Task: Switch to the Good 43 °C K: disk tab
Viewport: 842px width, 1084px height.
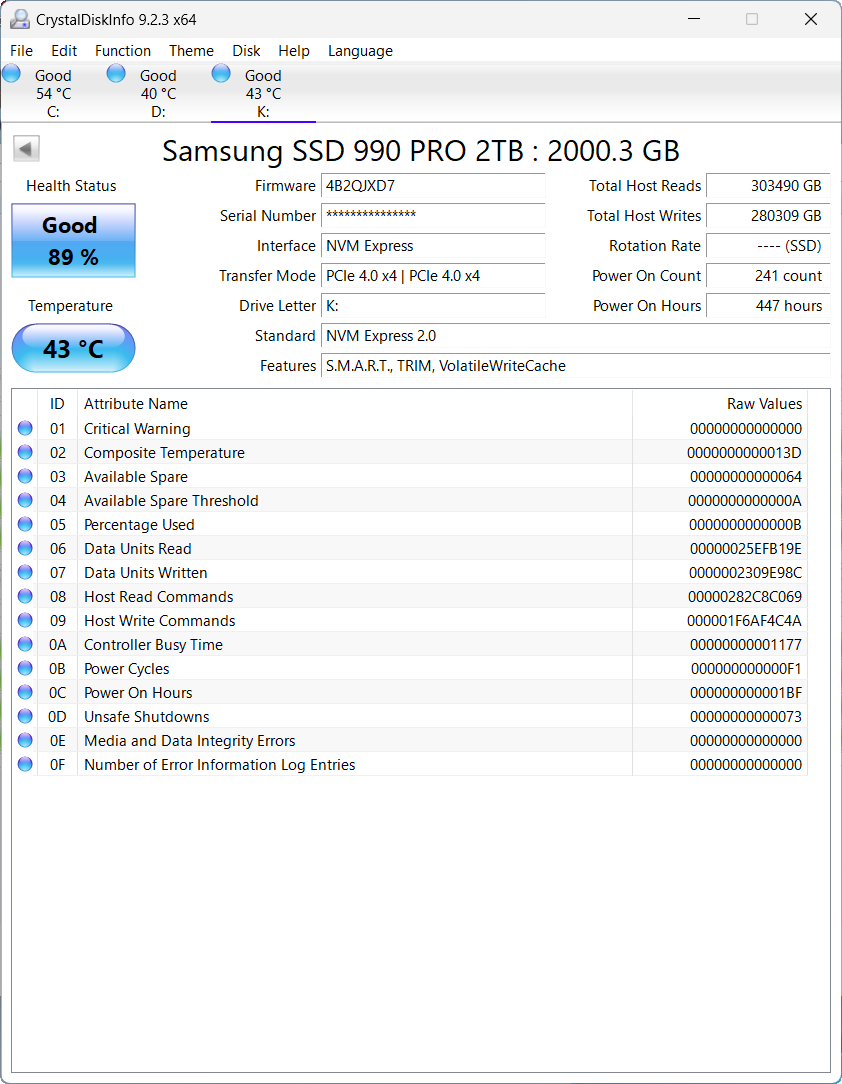Action: click(x=263, y=93)
